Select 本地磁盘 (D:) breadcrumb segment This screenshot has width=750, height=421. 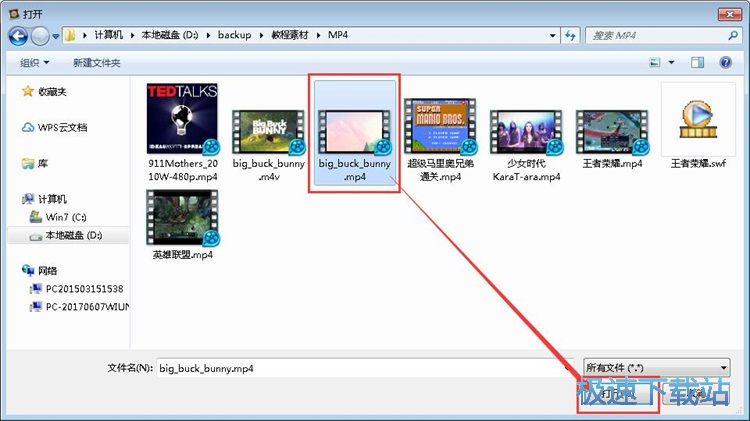[x=170, y=35]
